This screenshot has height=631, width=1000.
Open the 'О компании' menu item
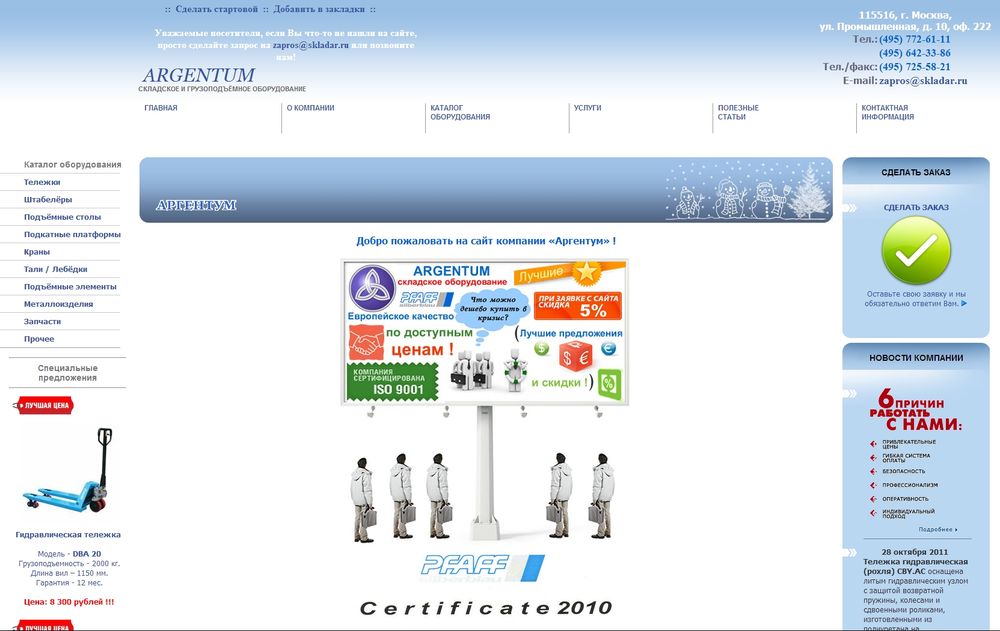[x=311, y=108]
